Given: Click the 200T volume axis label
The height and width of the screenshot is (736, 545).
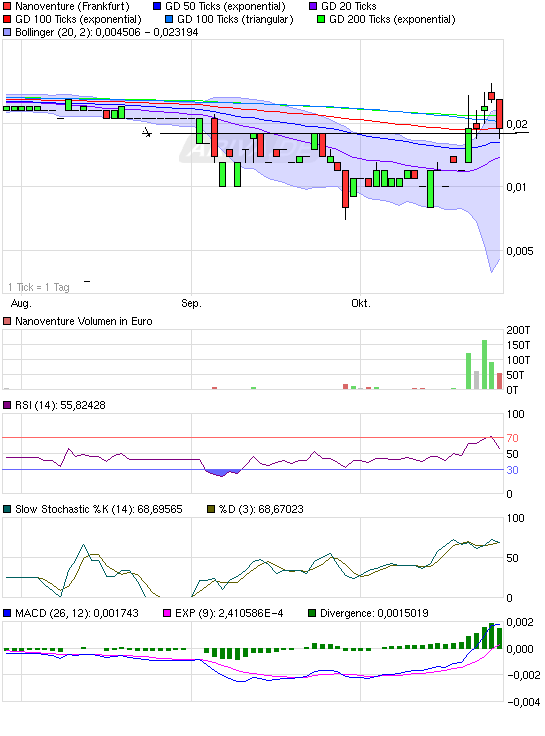Looking at the screenshot, I should coord(518,330).
